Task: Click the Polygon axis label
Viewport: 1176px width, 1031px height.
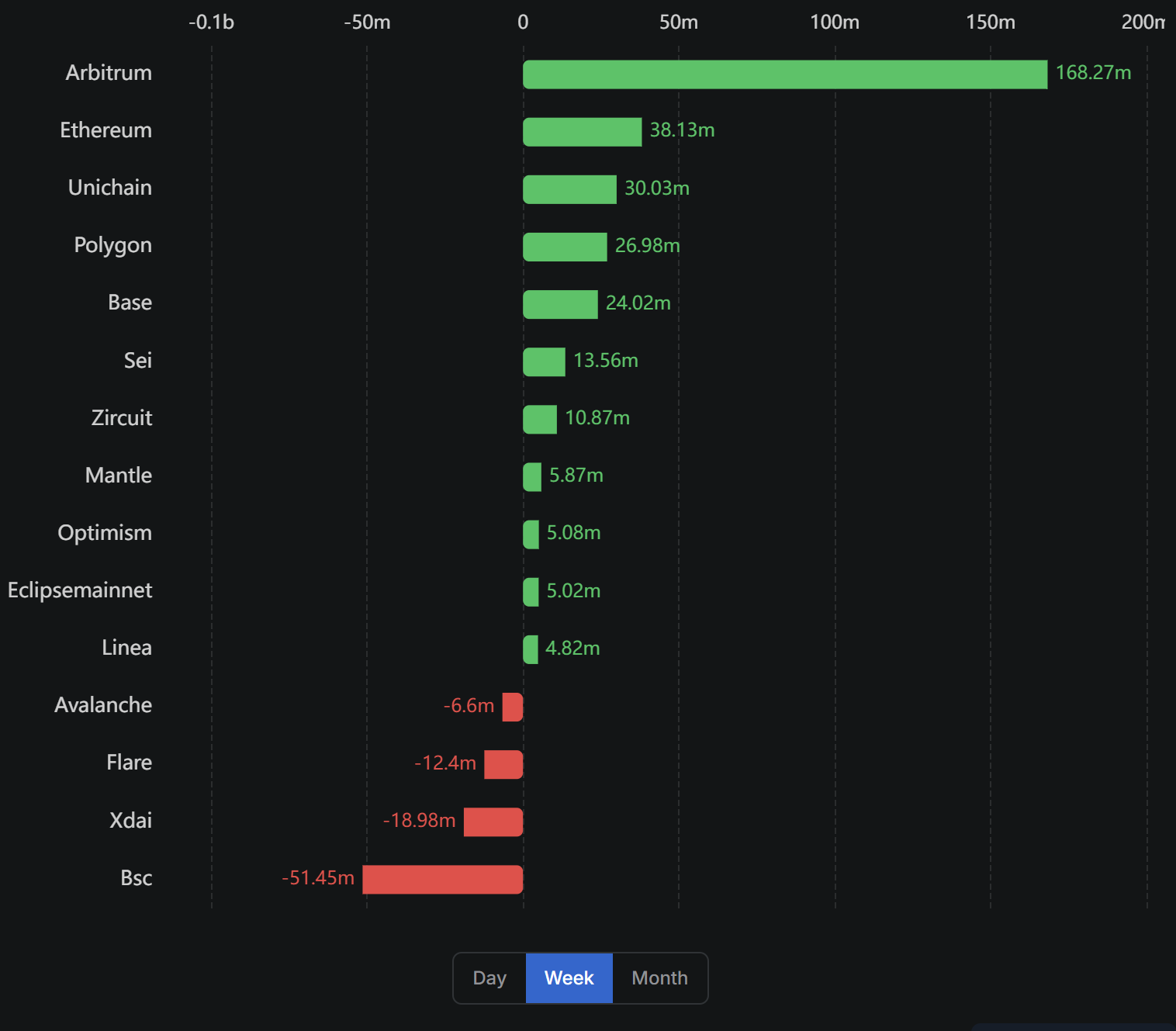Action: 113,245
